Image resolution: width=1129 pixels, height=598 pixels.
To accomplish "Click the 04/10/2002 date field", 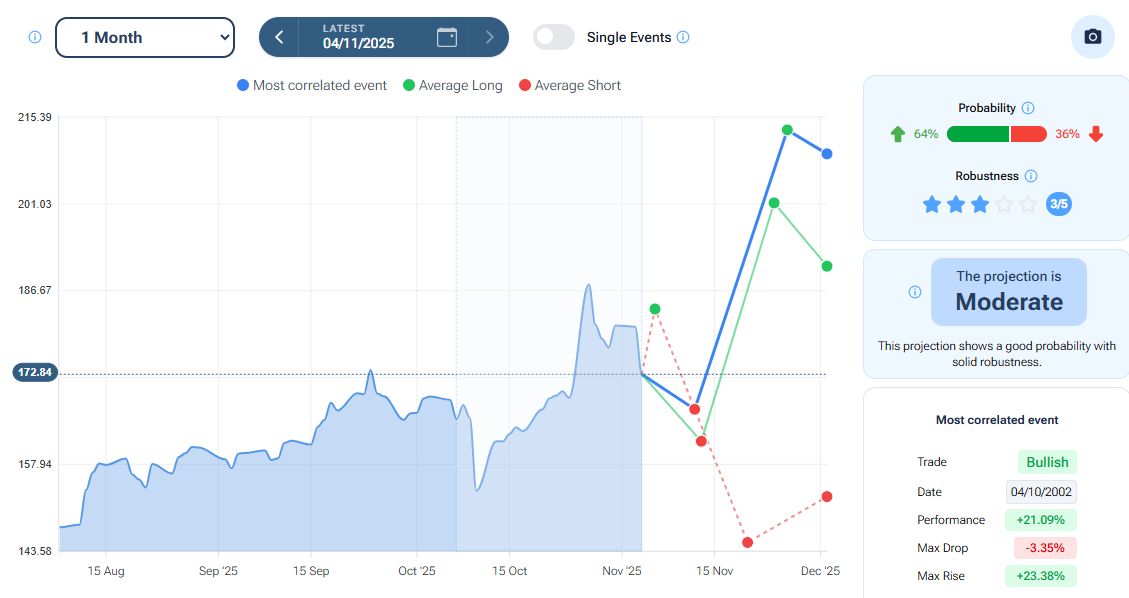I will click(1041, 492).
